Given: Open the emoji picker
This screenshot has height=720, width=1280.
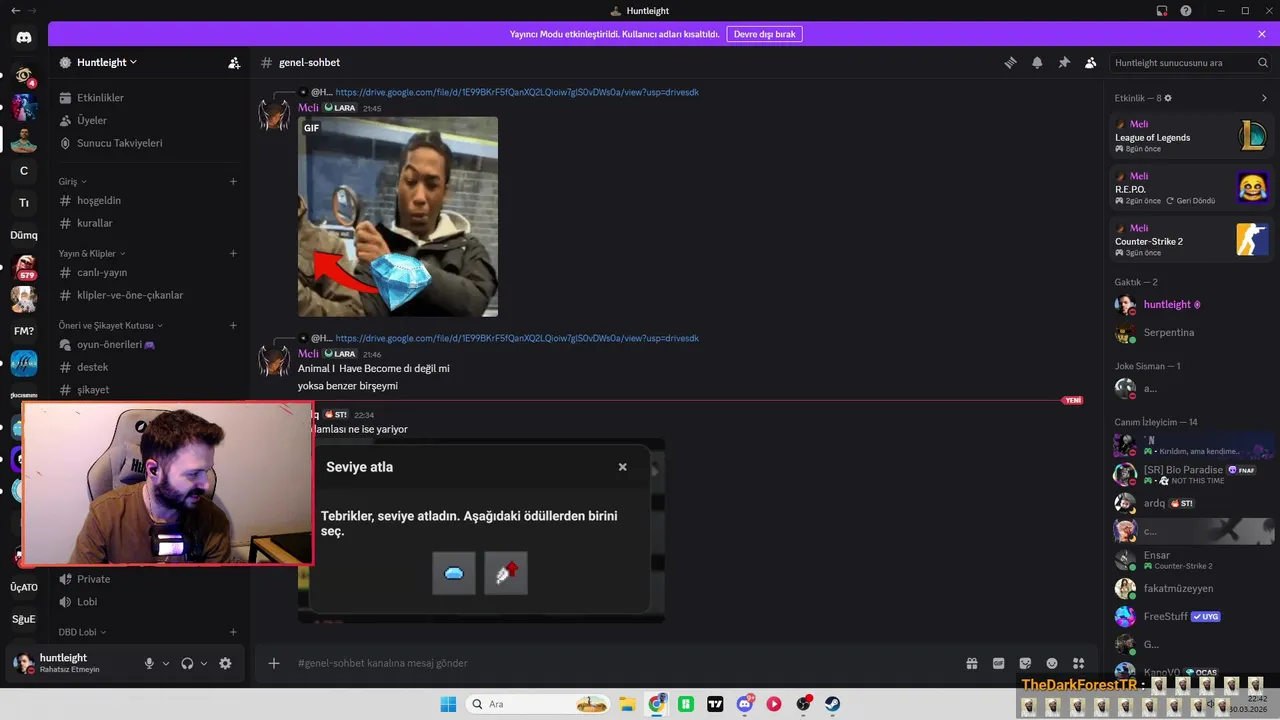Looking at the screenshot, I should [1052, 663].
